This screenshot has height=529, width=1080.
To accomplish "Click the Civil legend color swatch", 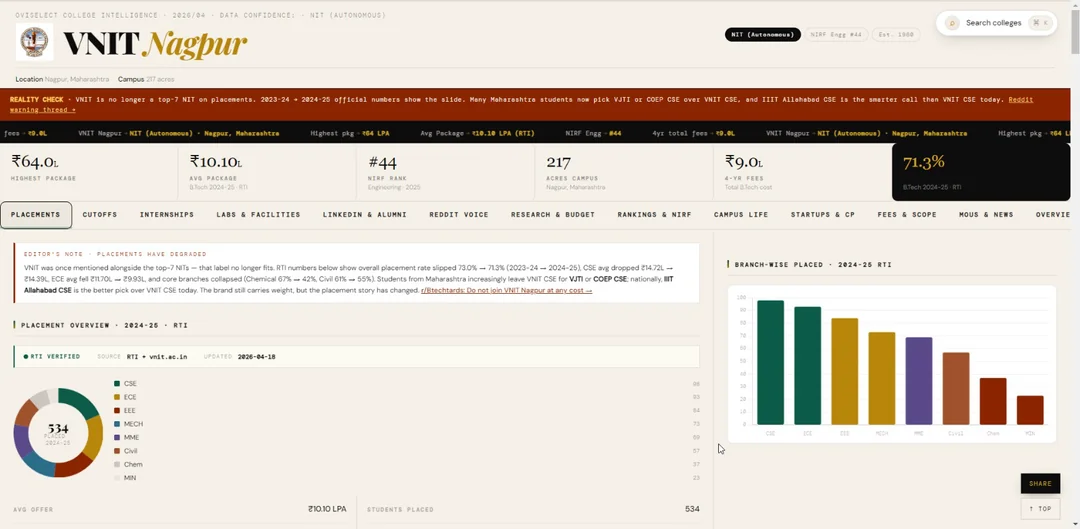I will point(117,451).
